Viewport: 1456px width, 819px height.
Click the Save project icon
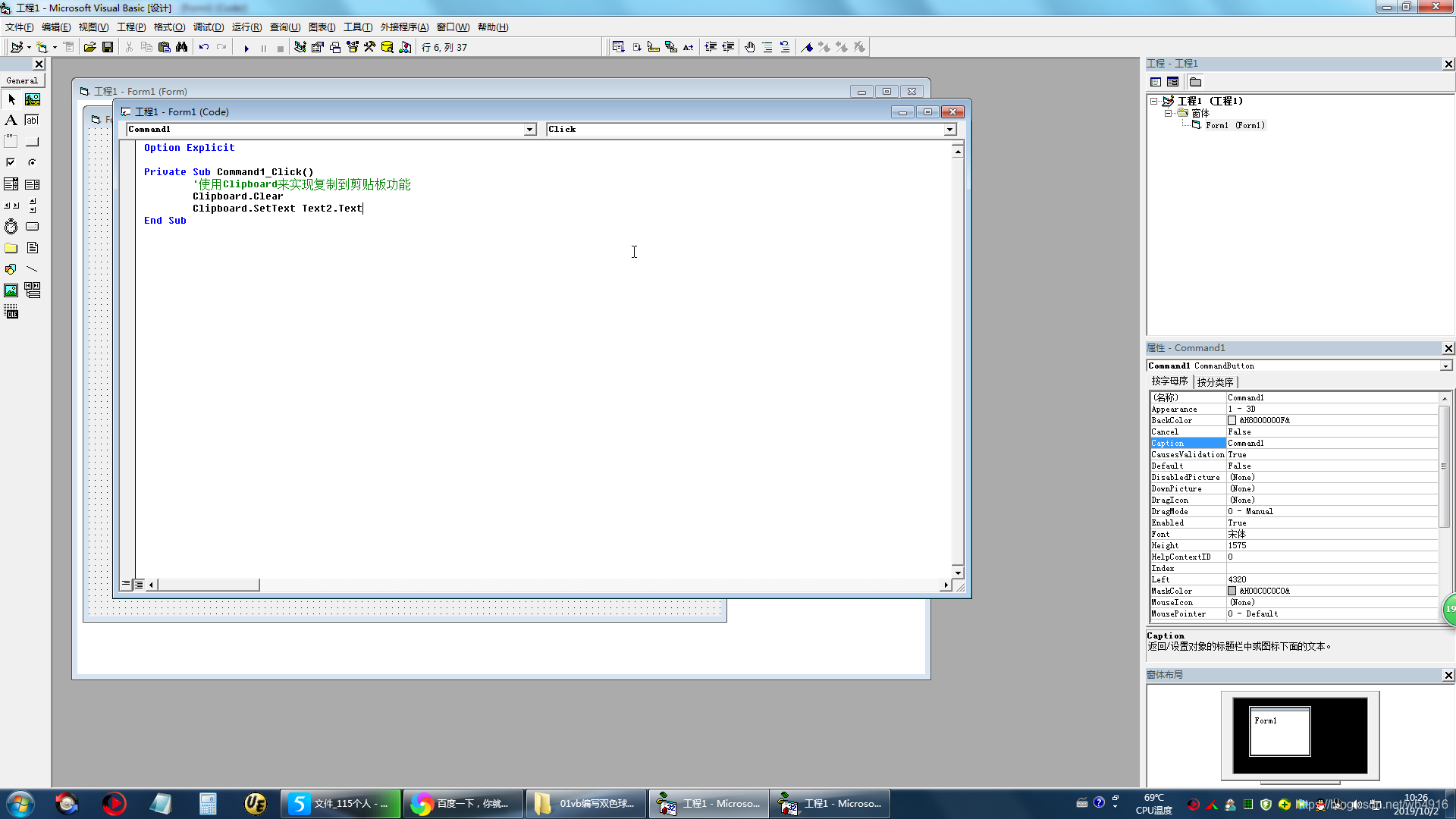coord(108,48)
